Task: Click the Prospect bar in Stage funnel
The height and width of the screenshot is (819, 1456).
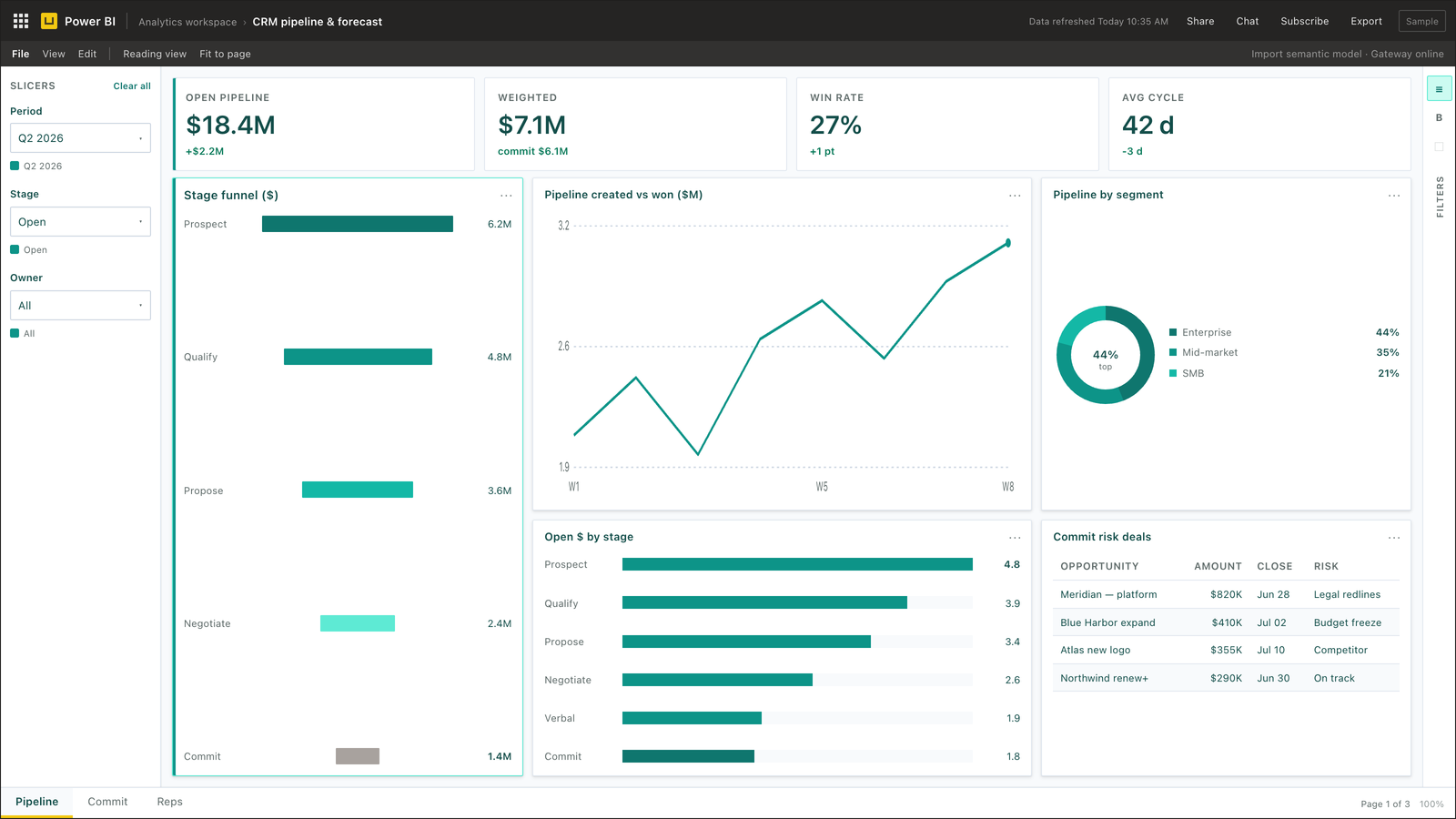Action: pyautogui.click(x=358, y=224)
